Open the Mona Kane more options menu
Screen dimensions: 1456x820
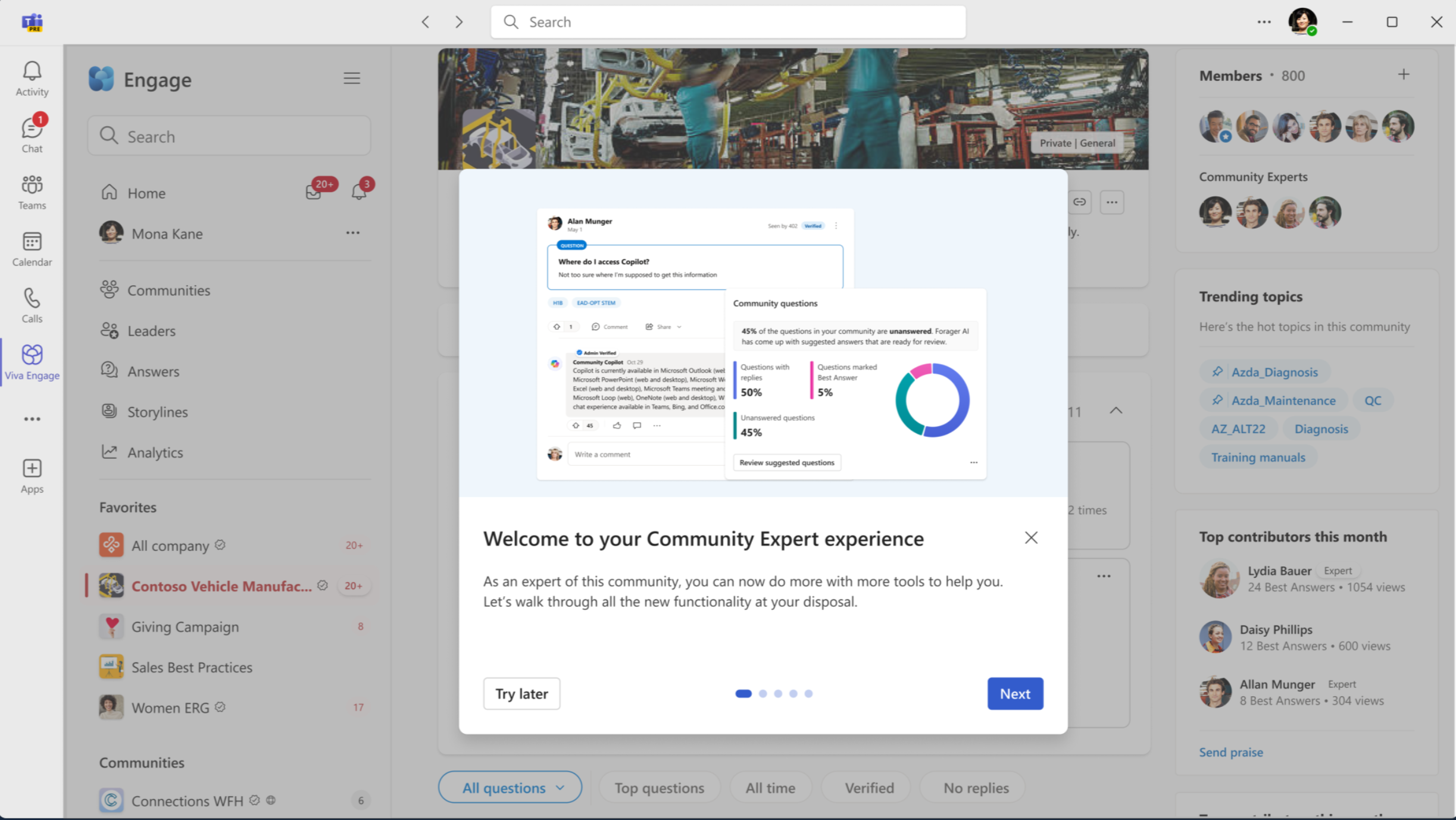(x=353, y=233)
